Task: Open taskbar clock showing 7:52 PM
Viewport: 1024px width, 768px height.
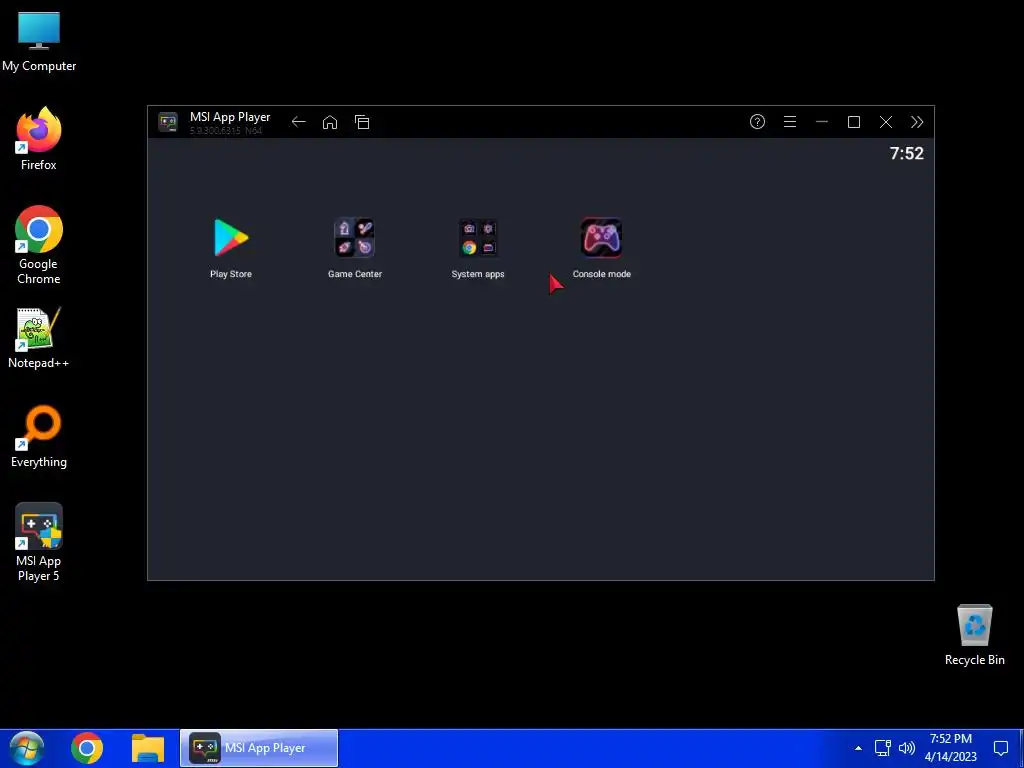Action: (951, 748)
